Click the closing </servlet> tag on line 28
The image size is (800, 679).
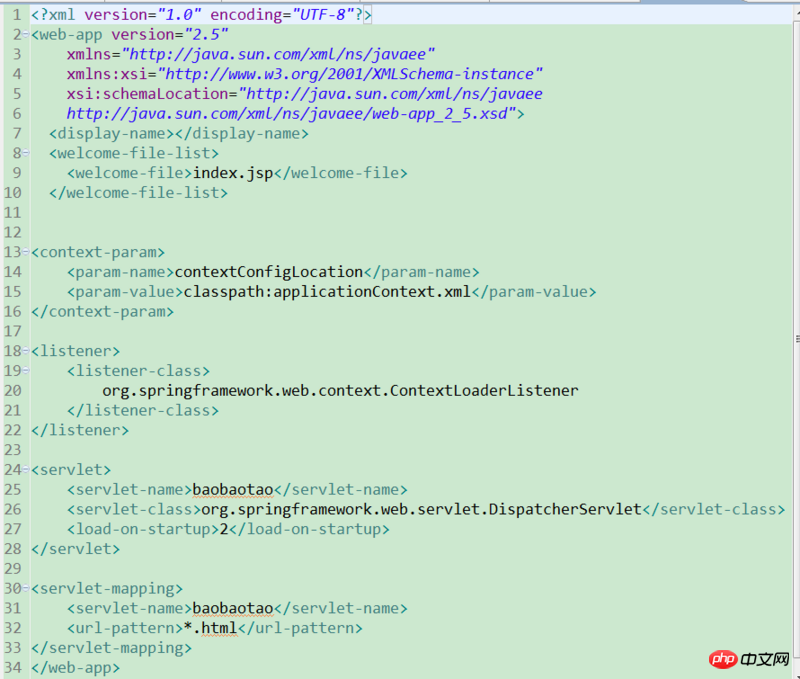click(x=76, y=549)
